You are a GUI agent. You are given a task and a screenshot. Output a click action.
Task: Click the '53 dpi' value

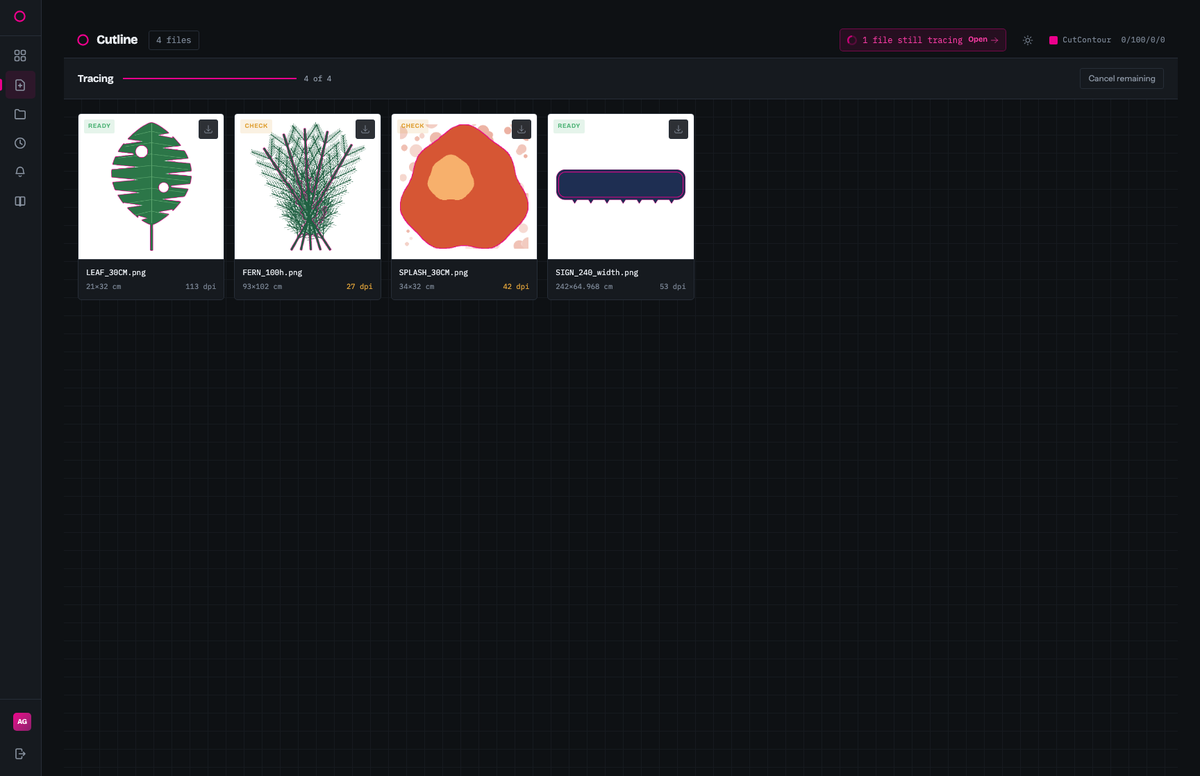(673, 287)
